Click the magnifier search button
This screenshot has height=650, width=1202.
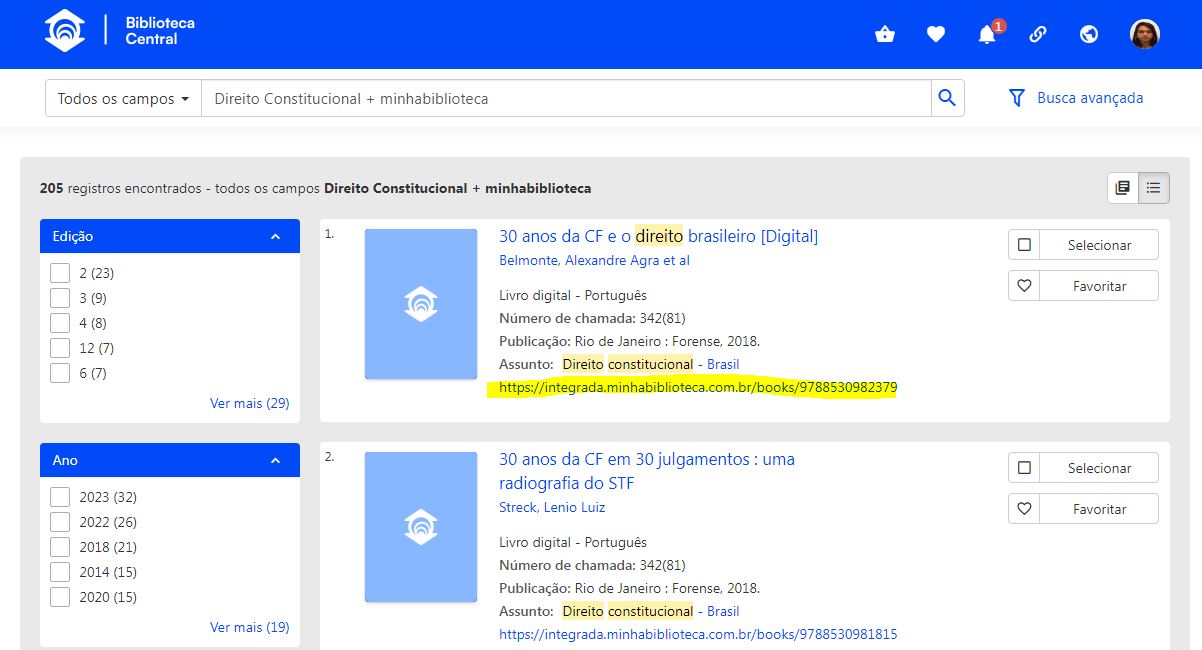coord(947,98)
